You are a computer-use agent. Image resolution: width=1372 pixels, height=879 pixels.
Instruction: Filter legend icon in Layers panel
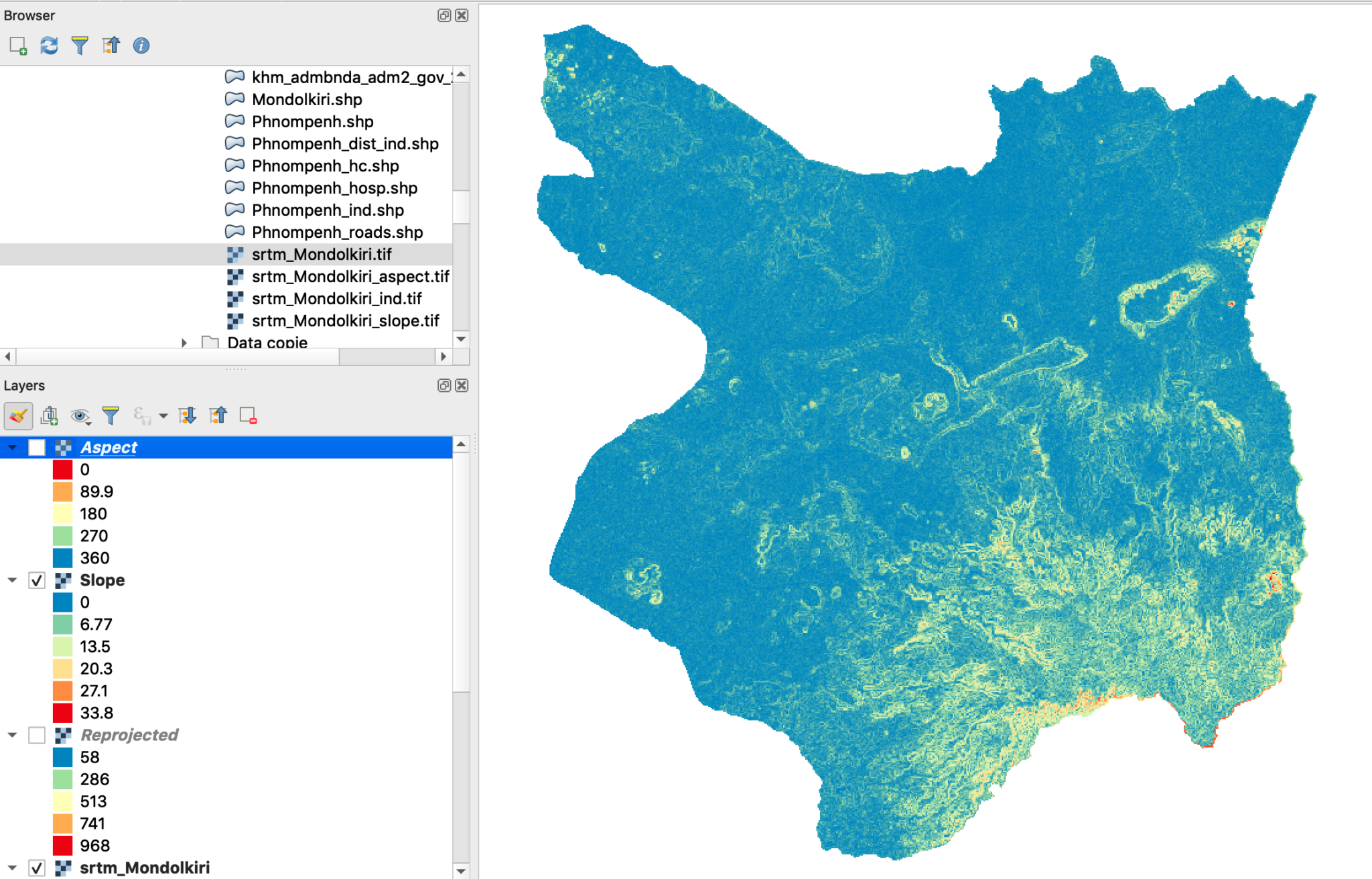point(111,416)
